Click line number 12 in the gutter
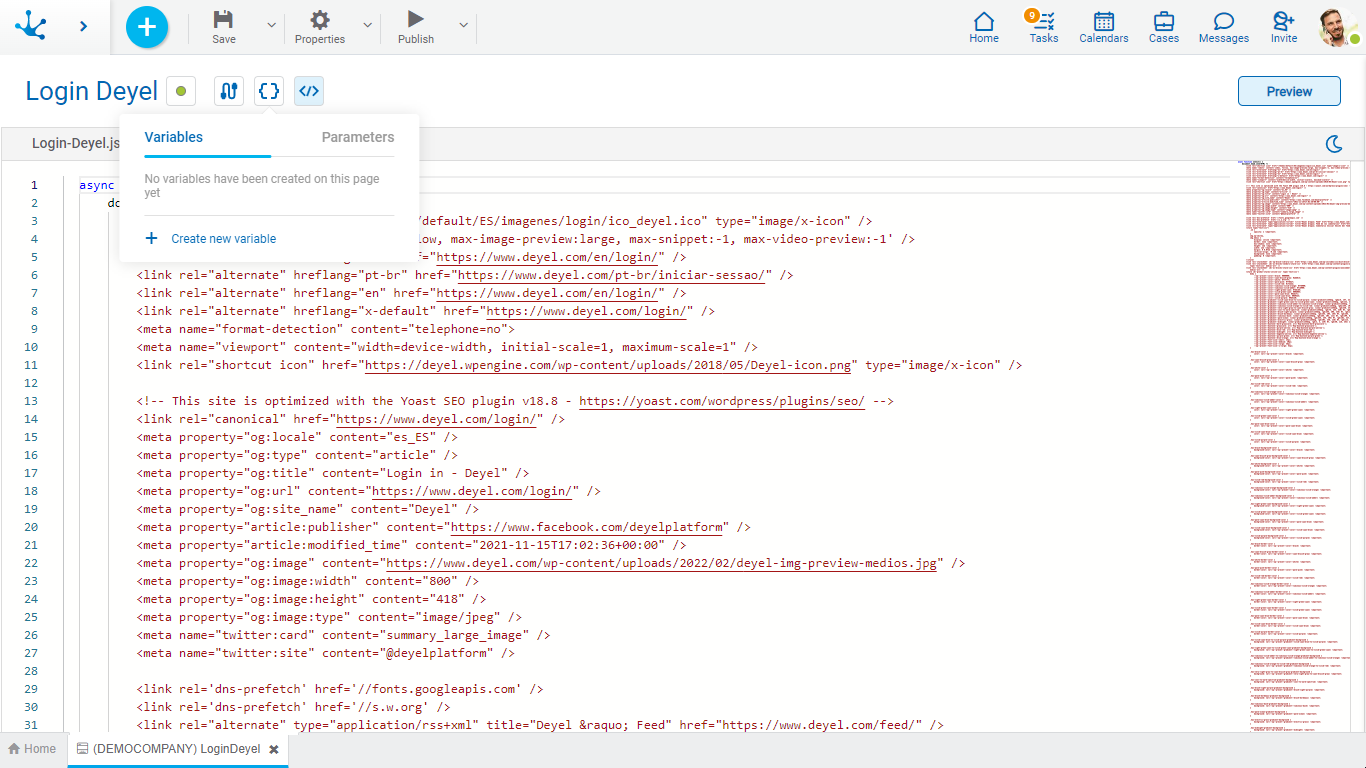The height and width of the screenshot is (768, 1366). [x=33, y=383]
